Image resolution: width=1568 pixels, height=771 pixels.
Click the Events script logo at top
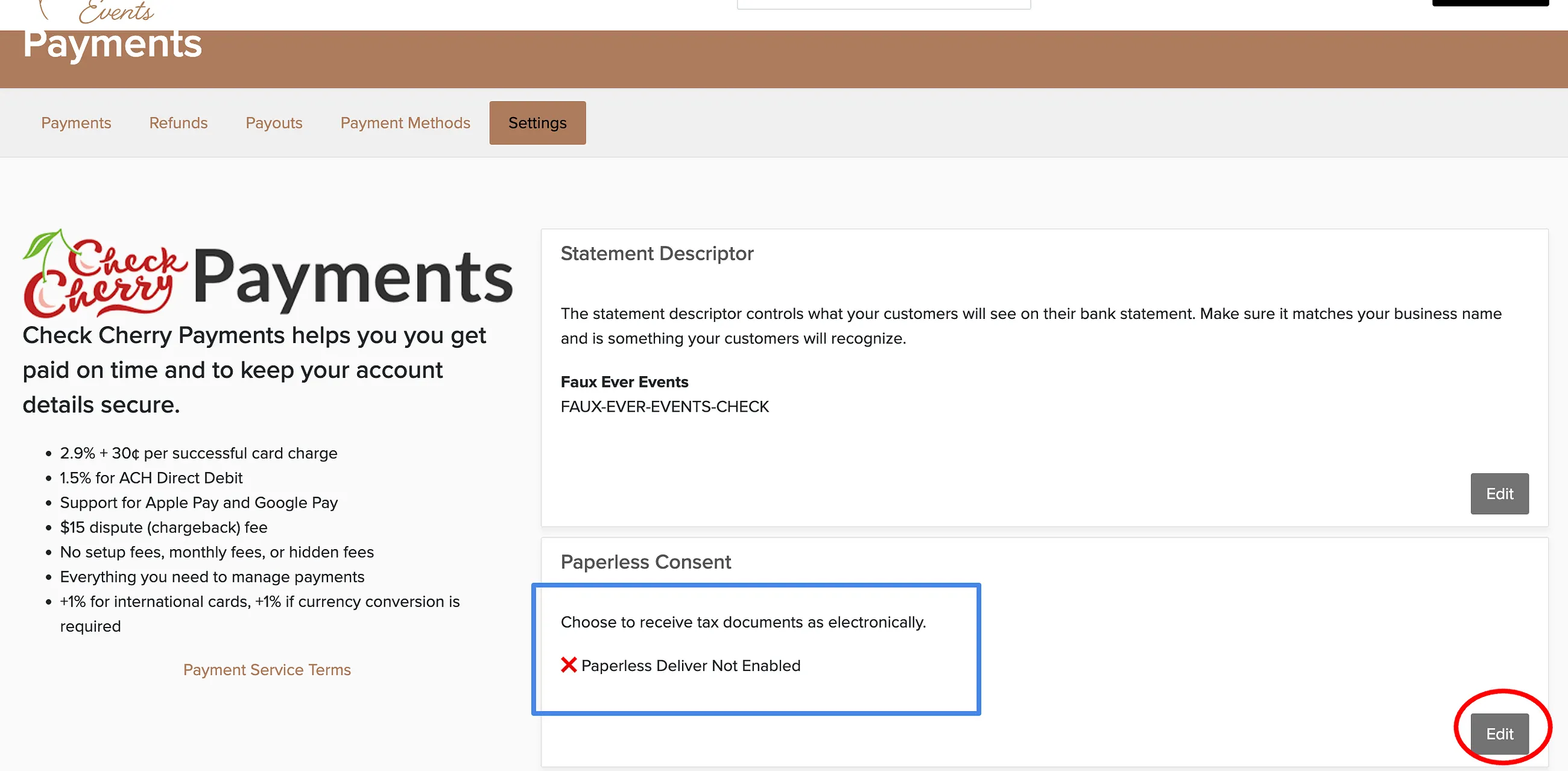(x=116, y=11)
